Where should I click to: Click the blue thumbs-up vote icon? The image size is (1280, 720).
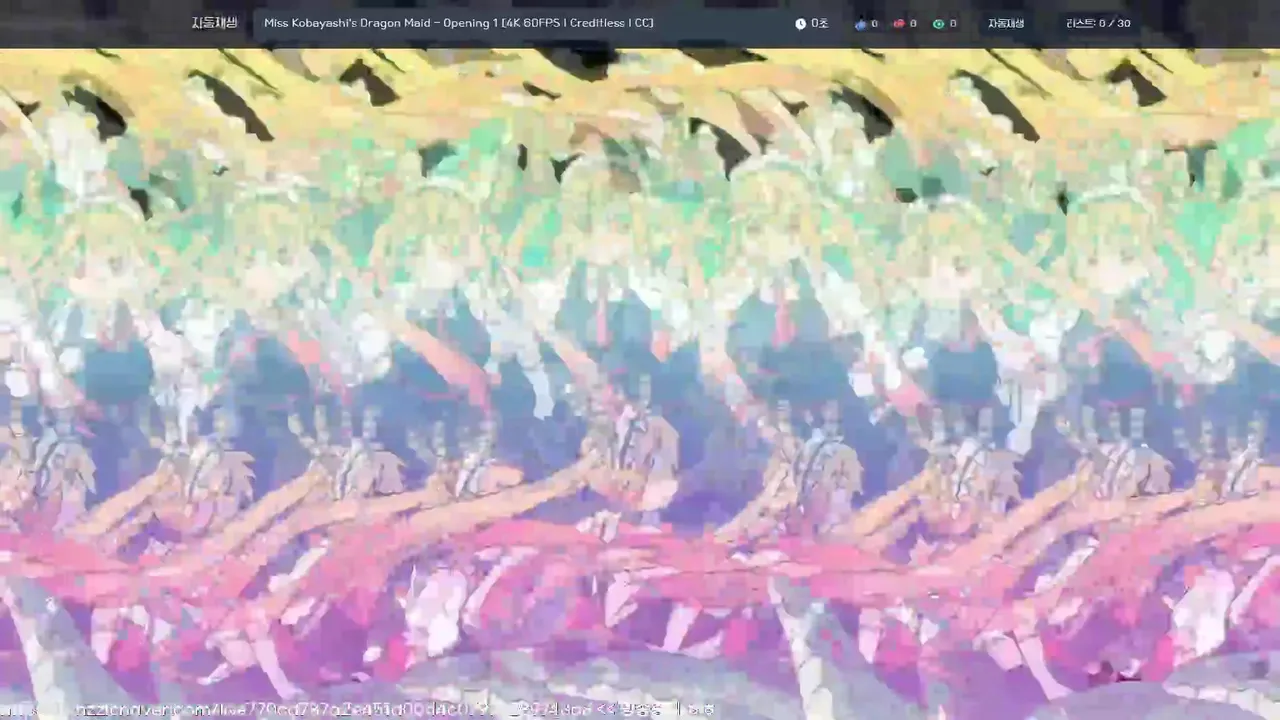[860, 23]
